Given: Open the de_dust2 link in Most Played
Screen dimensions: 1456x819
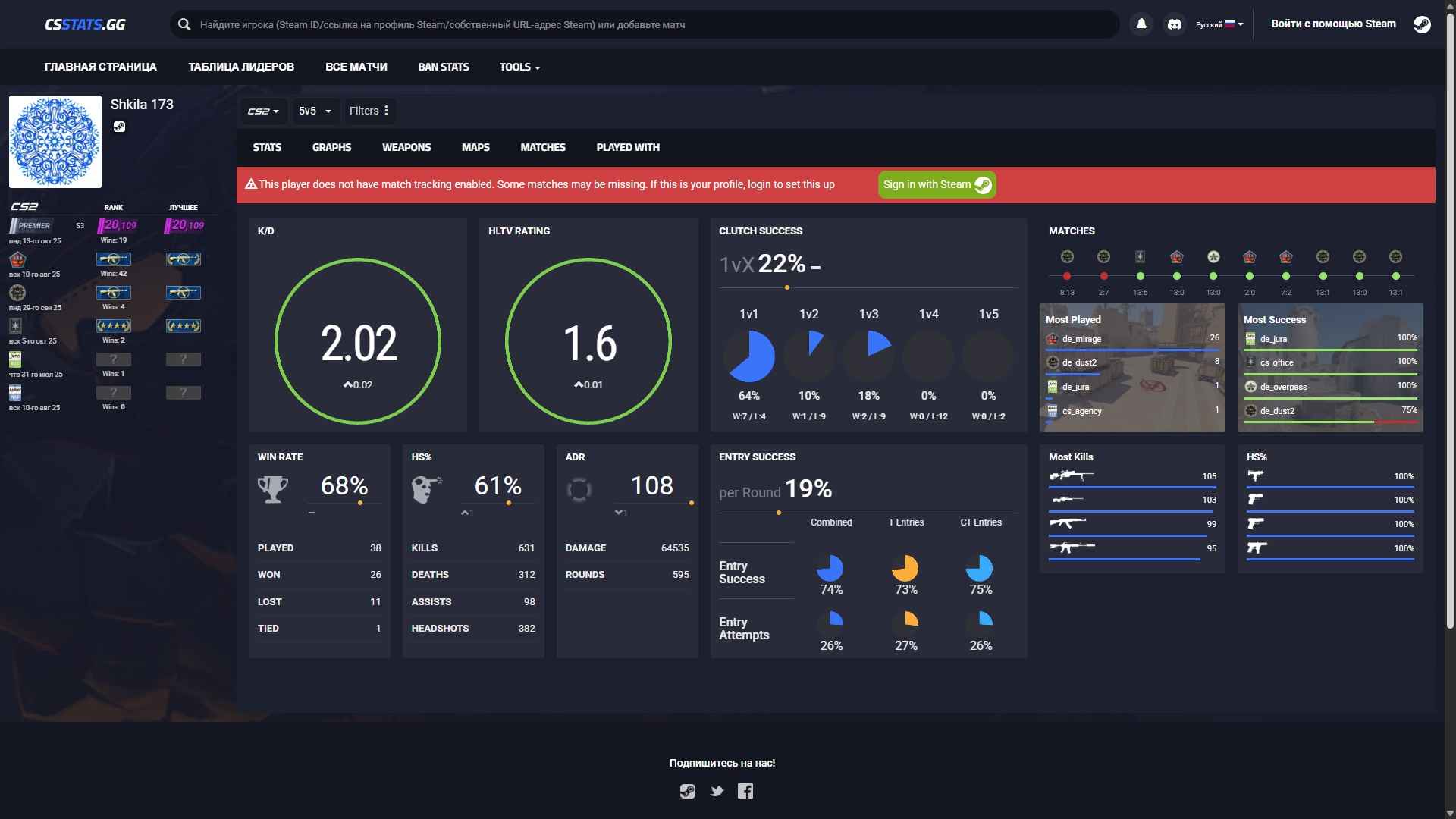Looking at the screenshot, I should (1078, 362).
